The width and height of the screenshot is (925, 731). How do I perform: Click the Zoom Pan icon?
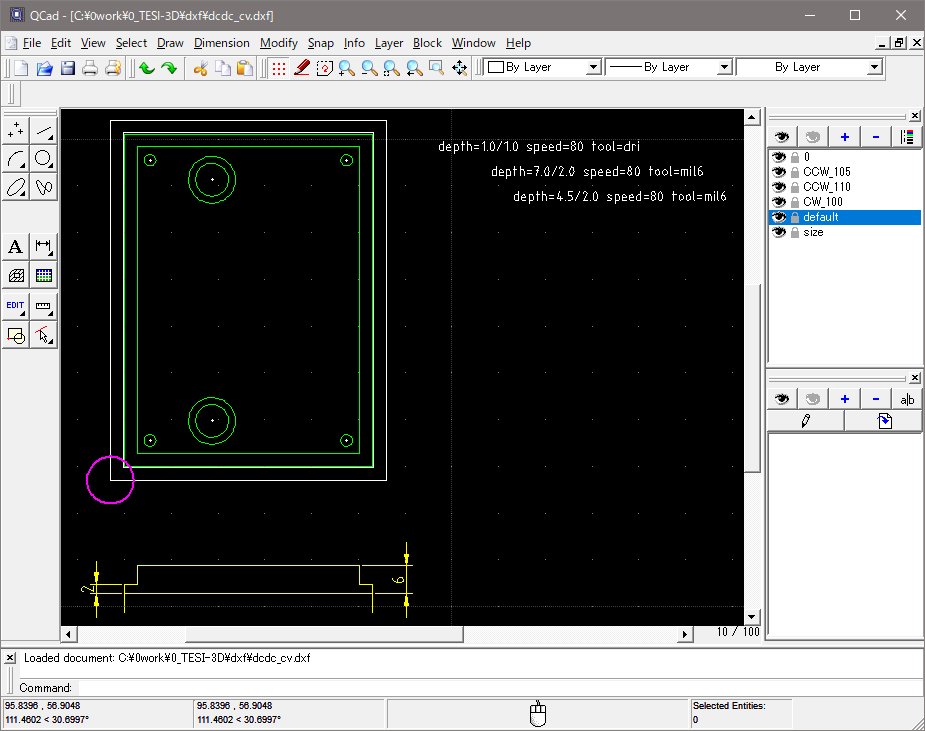tap(459, 68)
